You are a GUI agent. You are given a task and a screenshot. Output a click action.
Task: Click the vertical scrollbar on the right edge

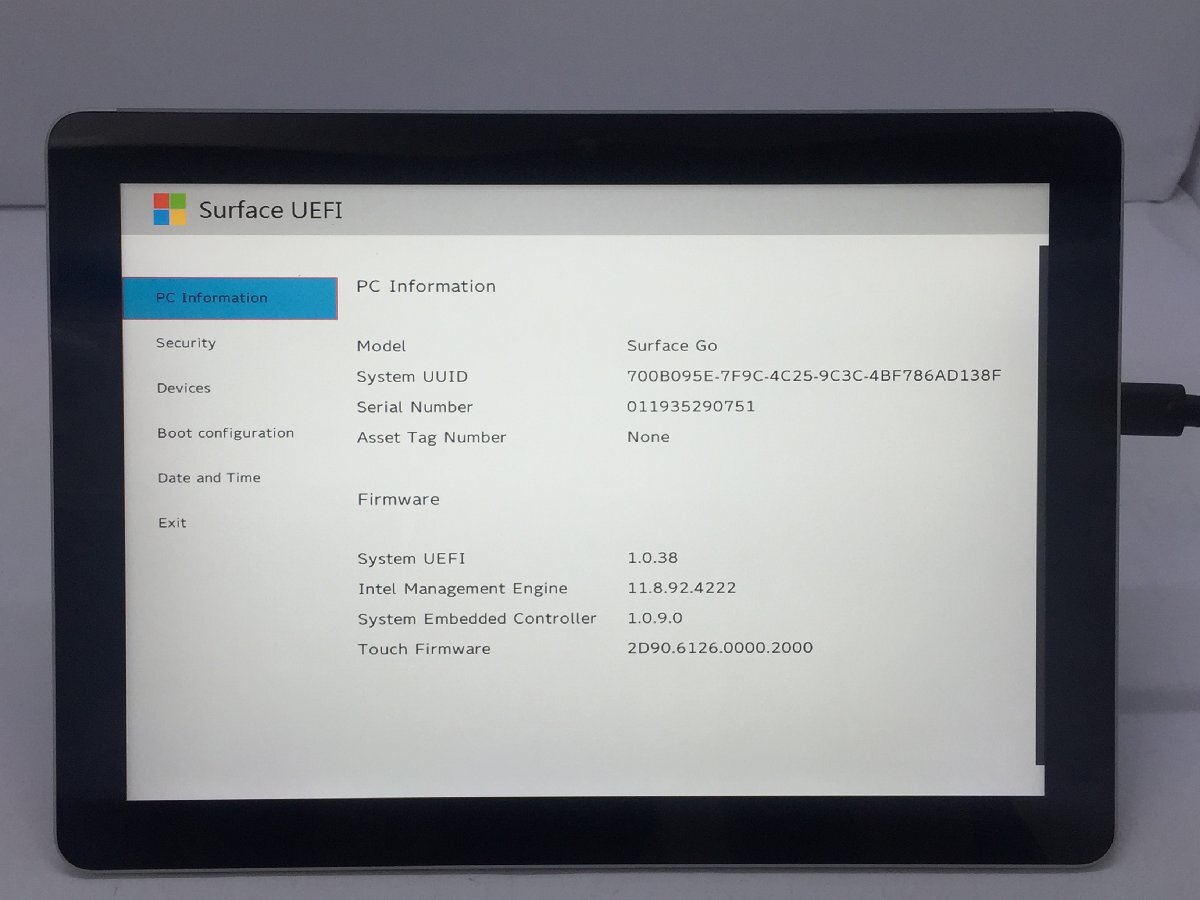click(1040, 505)
